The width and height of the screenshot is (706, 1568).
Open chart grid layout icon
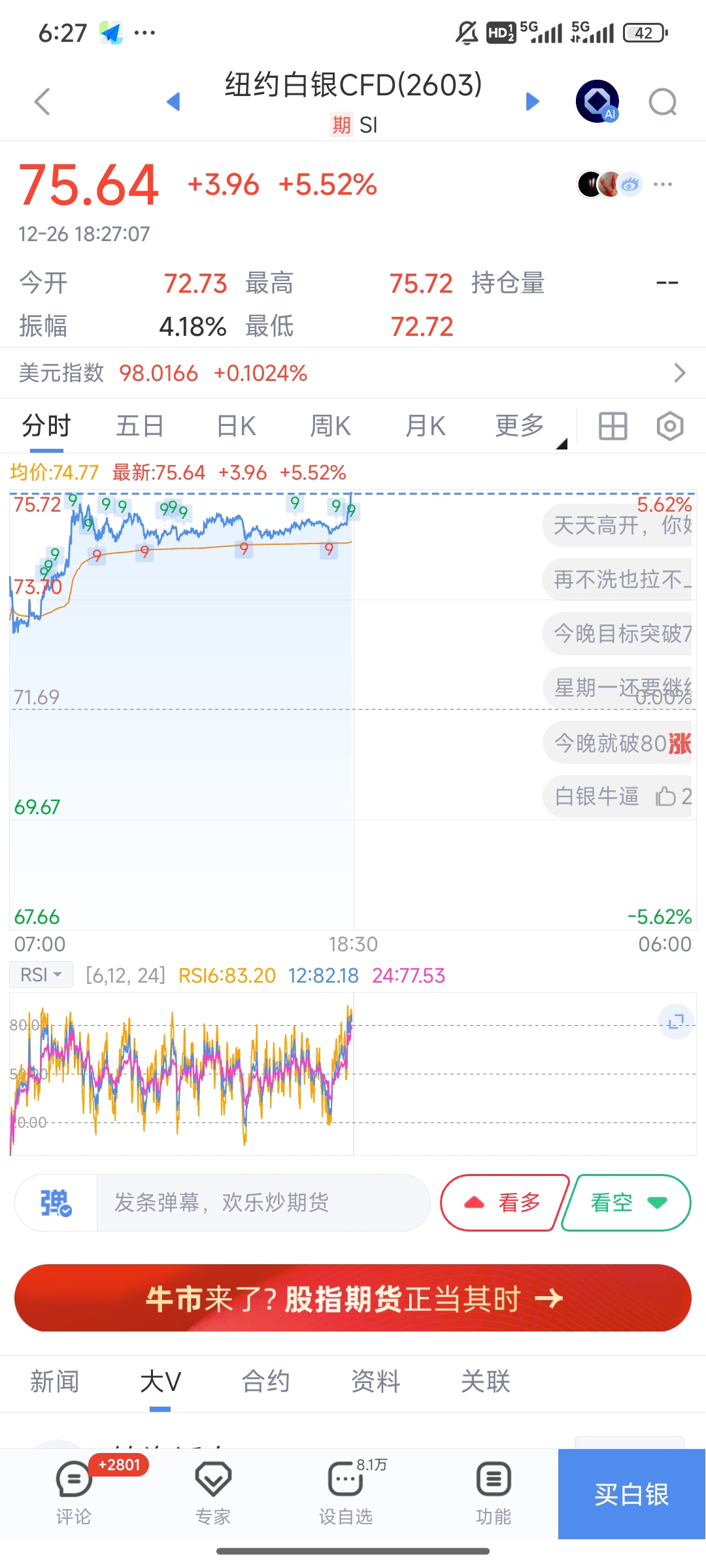tap(613, 426)
